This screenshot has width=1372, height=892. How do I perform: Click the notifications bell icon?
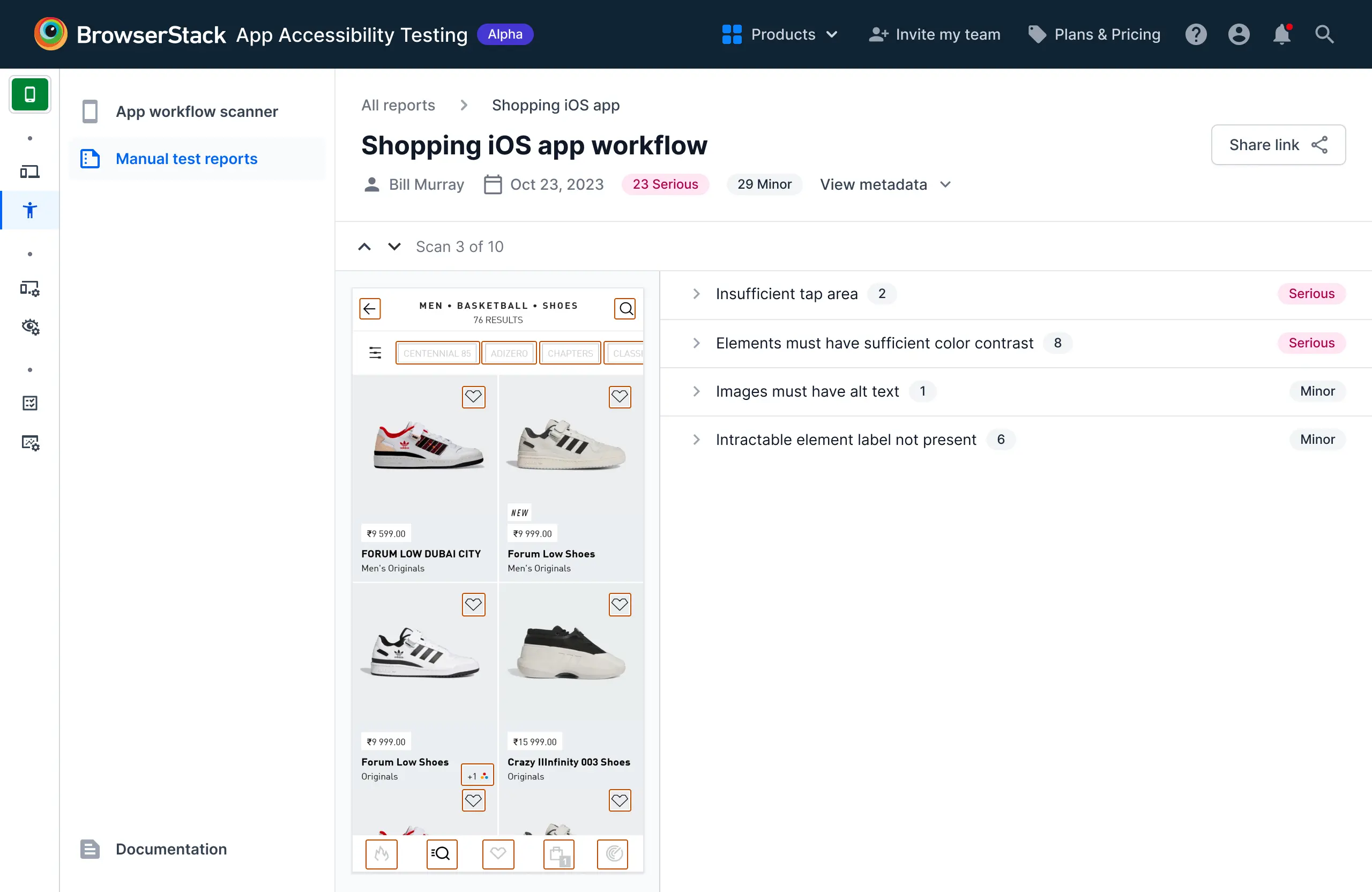(x=1281, y=35)
